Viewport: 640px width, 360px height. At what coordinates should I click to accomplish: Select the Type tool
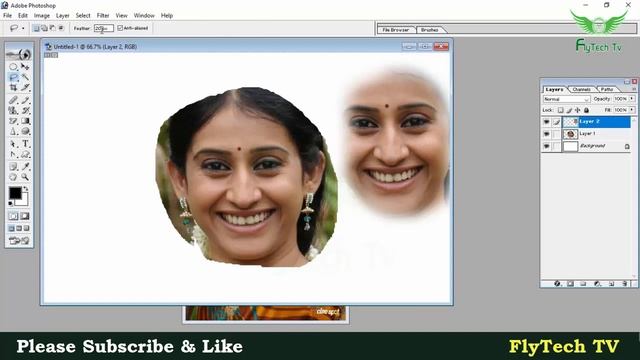(25, 144)
